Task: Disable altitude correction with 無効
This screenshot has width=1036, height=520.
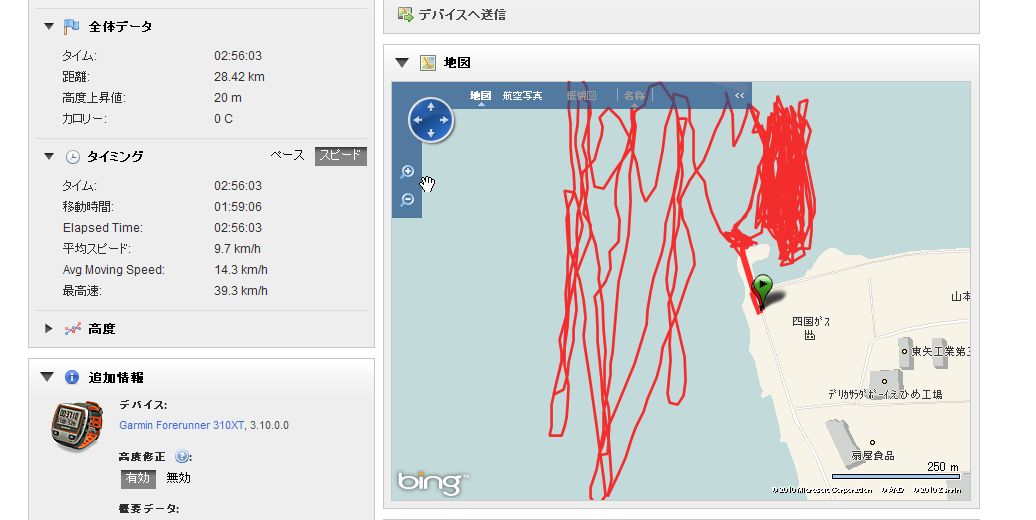Action: (178, 478)
